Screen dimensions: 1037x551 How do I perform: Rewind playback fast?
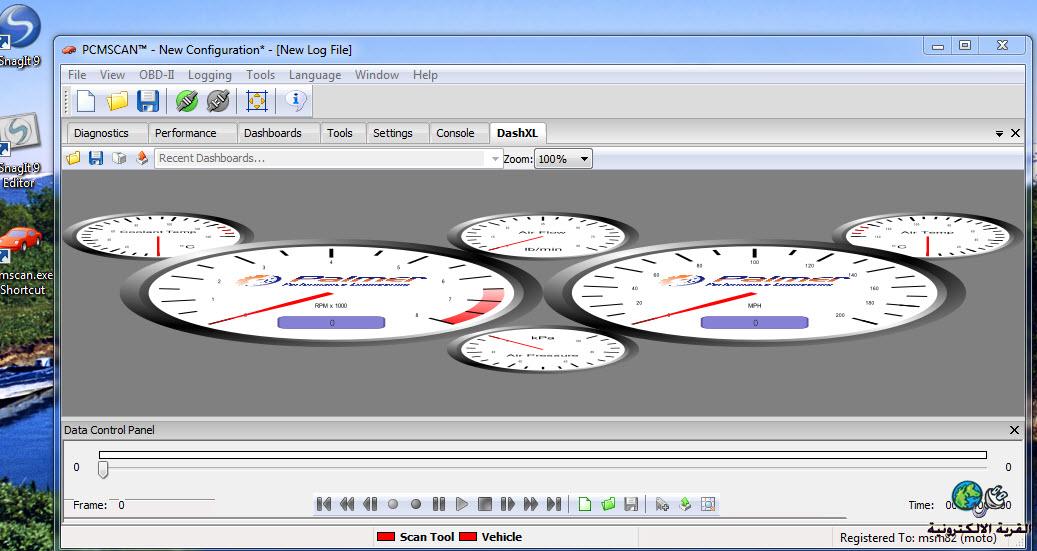[x=347, y=504]
